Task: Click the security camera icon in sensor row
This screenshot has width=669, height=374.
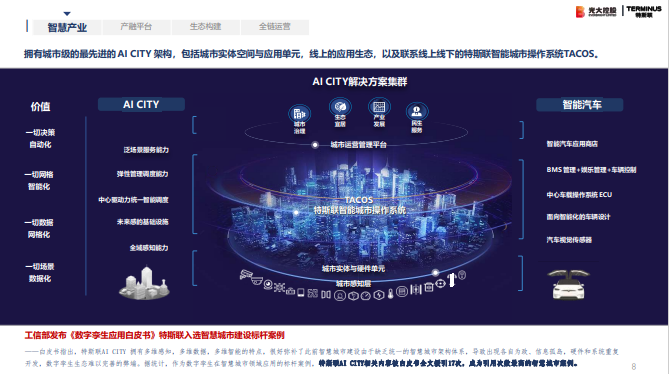Action: (246, 275)
